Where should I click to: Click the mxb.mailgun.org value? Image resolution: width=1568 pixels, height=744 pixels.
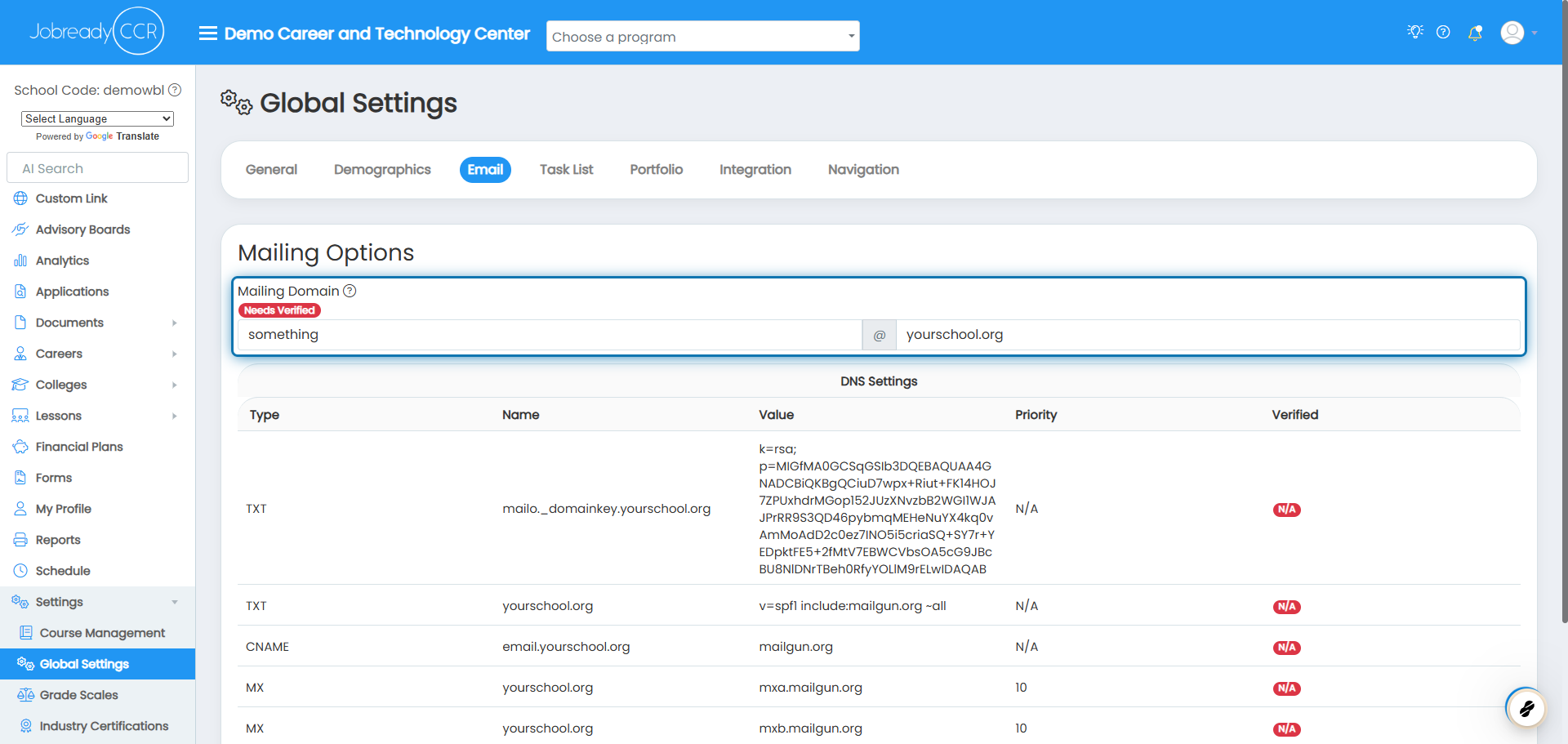pos(810,728)
